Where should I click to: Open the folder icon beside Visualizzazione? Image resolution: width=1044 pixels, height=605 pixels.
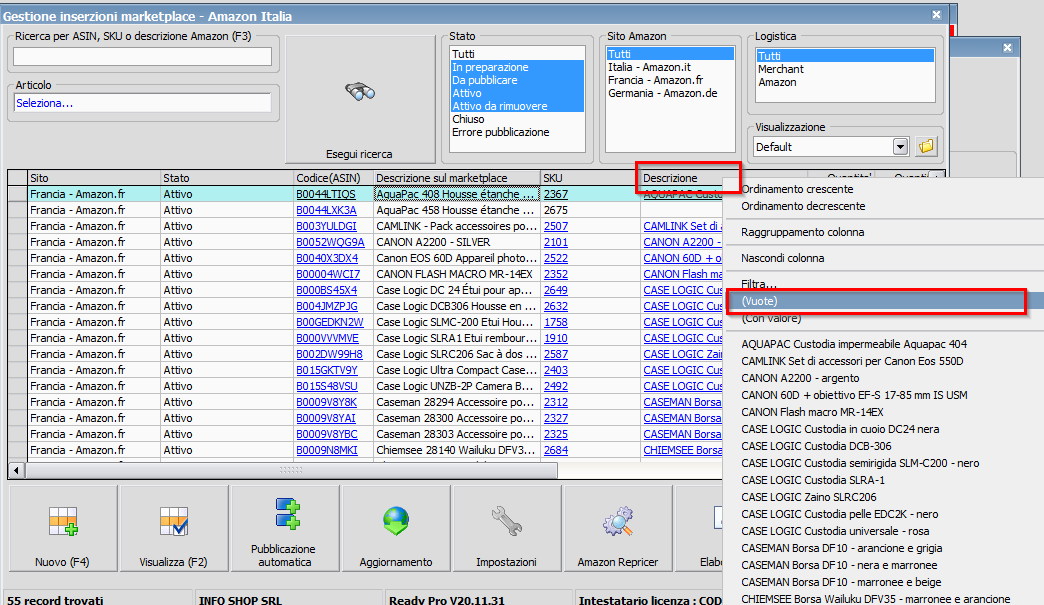[x=925, y=146]
